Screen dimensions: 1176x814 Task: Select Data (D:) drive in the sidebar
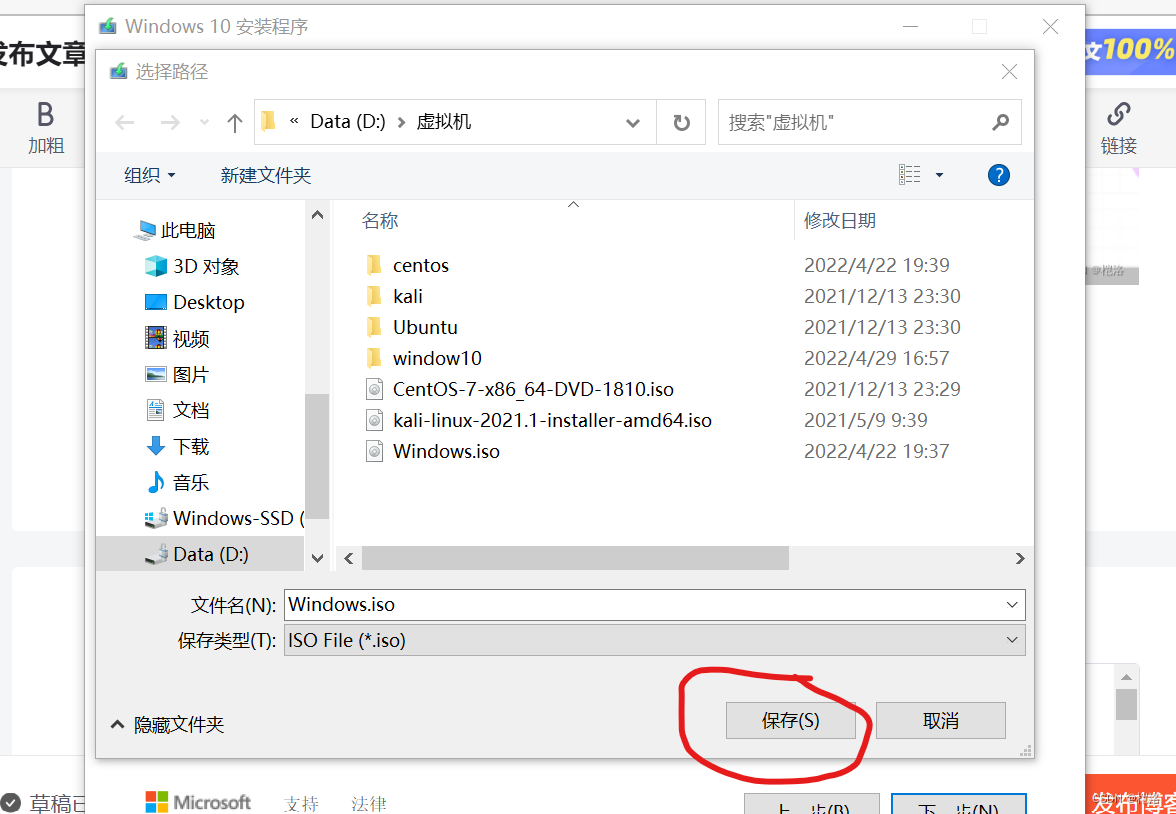click(200, 554)
